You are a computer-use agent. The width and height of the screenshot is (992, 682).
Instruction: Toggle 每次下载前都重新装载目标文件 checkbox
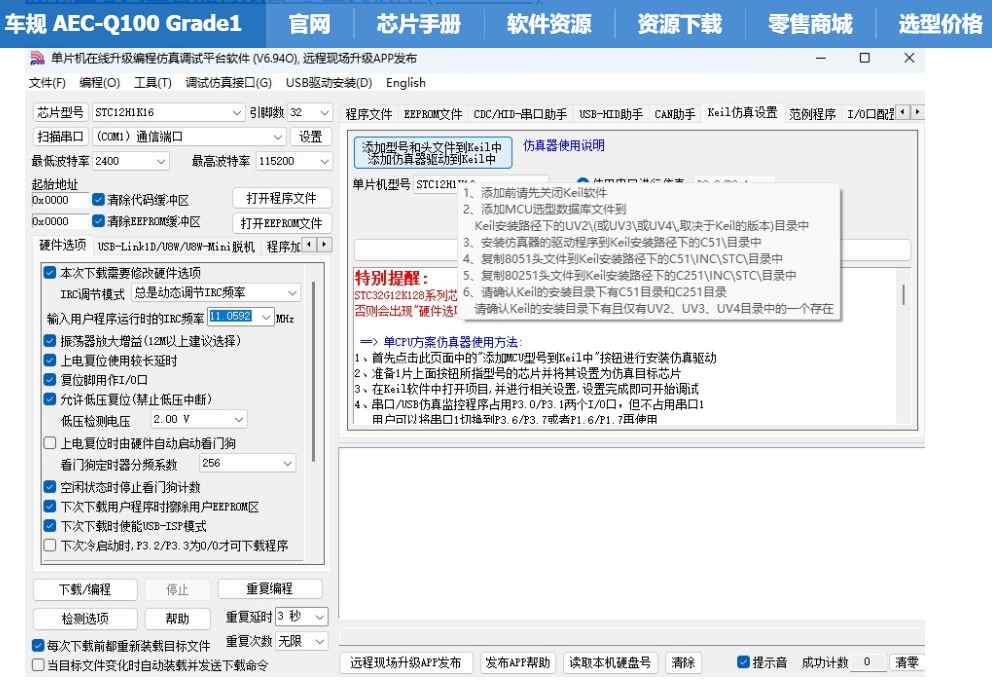pyautogui.click(x=38, y=645)
